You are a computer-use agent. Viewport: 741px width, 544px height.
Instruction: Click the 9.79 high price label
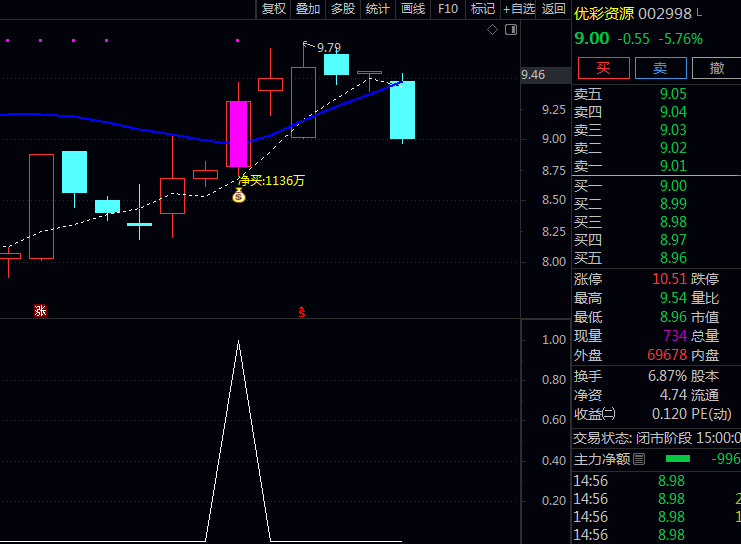(328, 48)
